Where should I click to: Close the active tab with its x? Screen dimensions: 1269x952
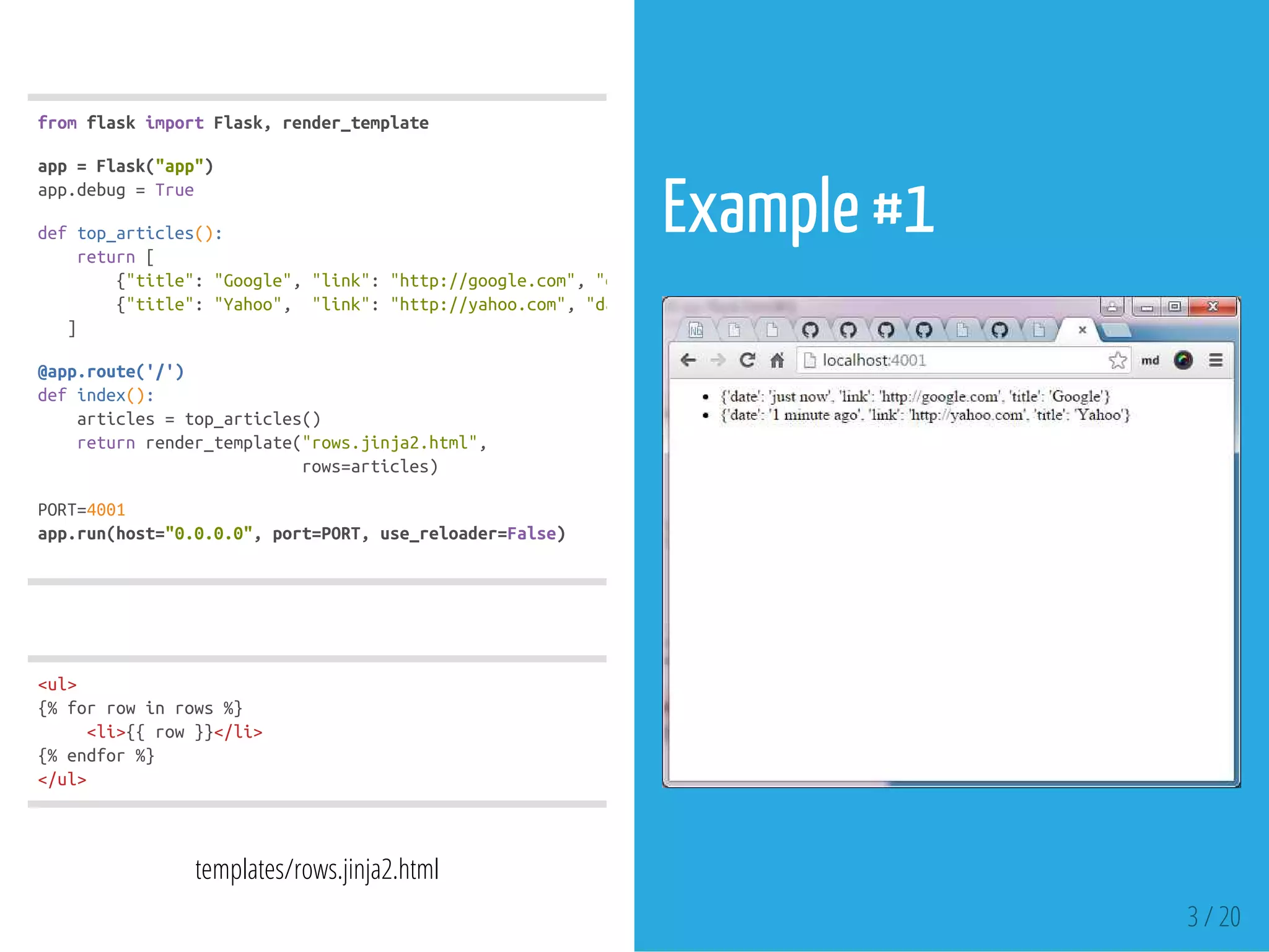[1082, 330]
